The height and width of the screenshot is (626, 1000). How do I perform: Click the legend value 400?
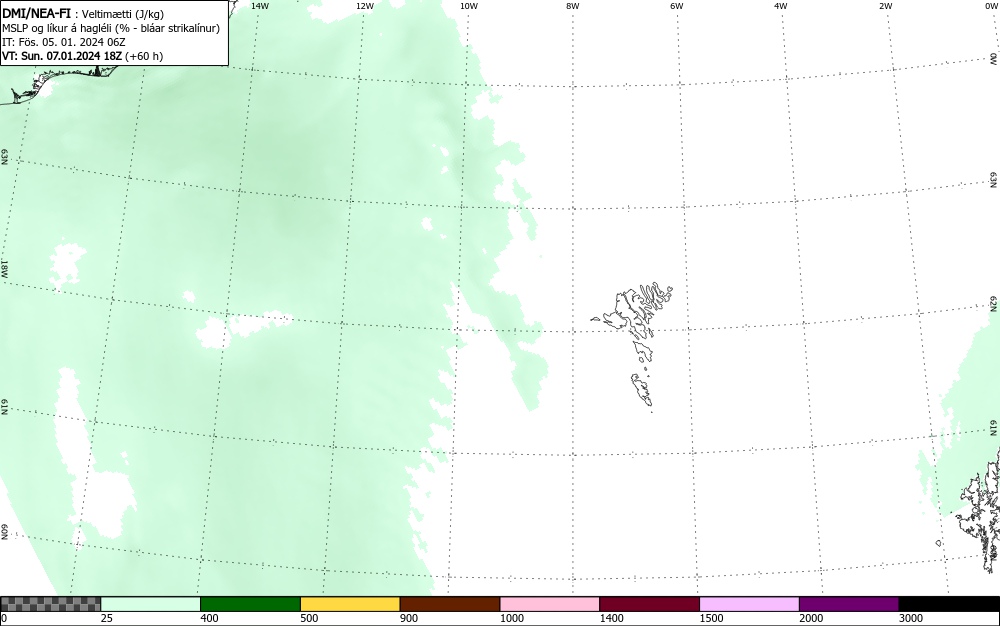(209, 618)
